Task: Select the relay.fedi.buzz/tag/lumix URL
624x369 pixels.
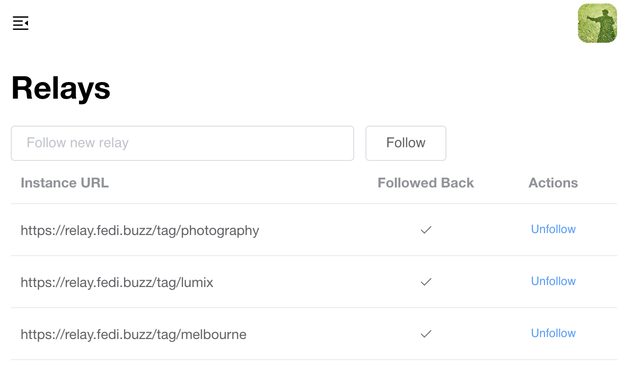Action: tap(117, 282)
